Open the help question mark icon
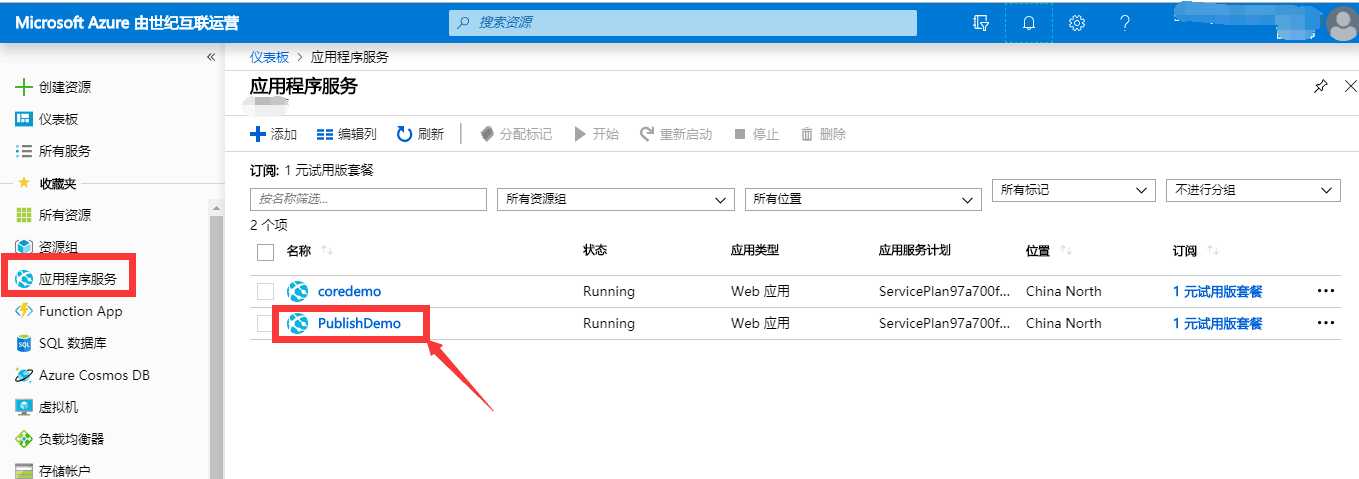Viewport: 1359px width, 479px height. [1125, 23]
